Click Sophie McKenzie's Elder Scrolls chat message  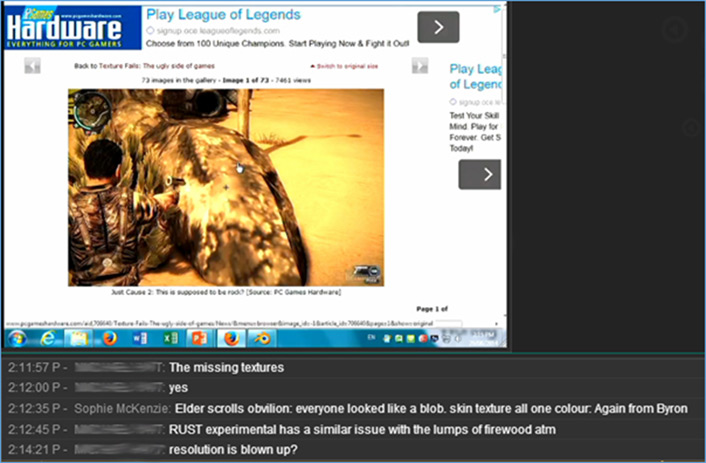[431, 409]
